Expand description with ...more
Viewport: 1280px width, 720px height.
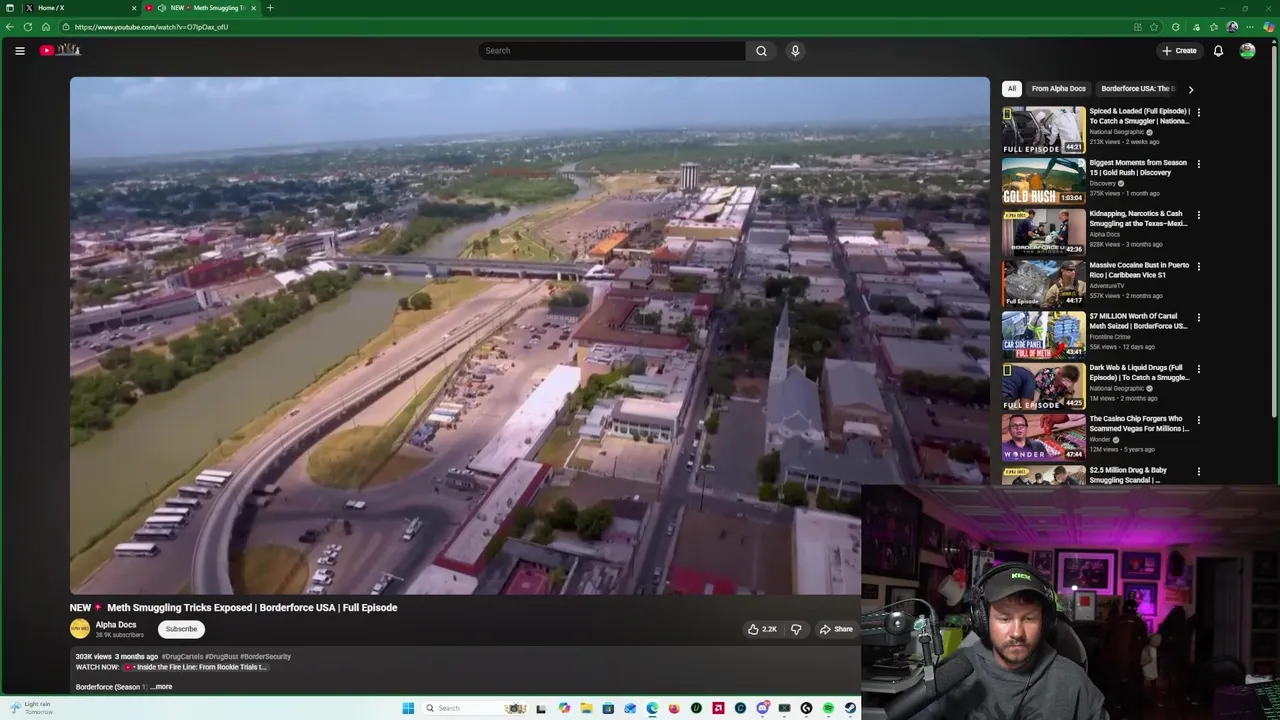point(161,687)
